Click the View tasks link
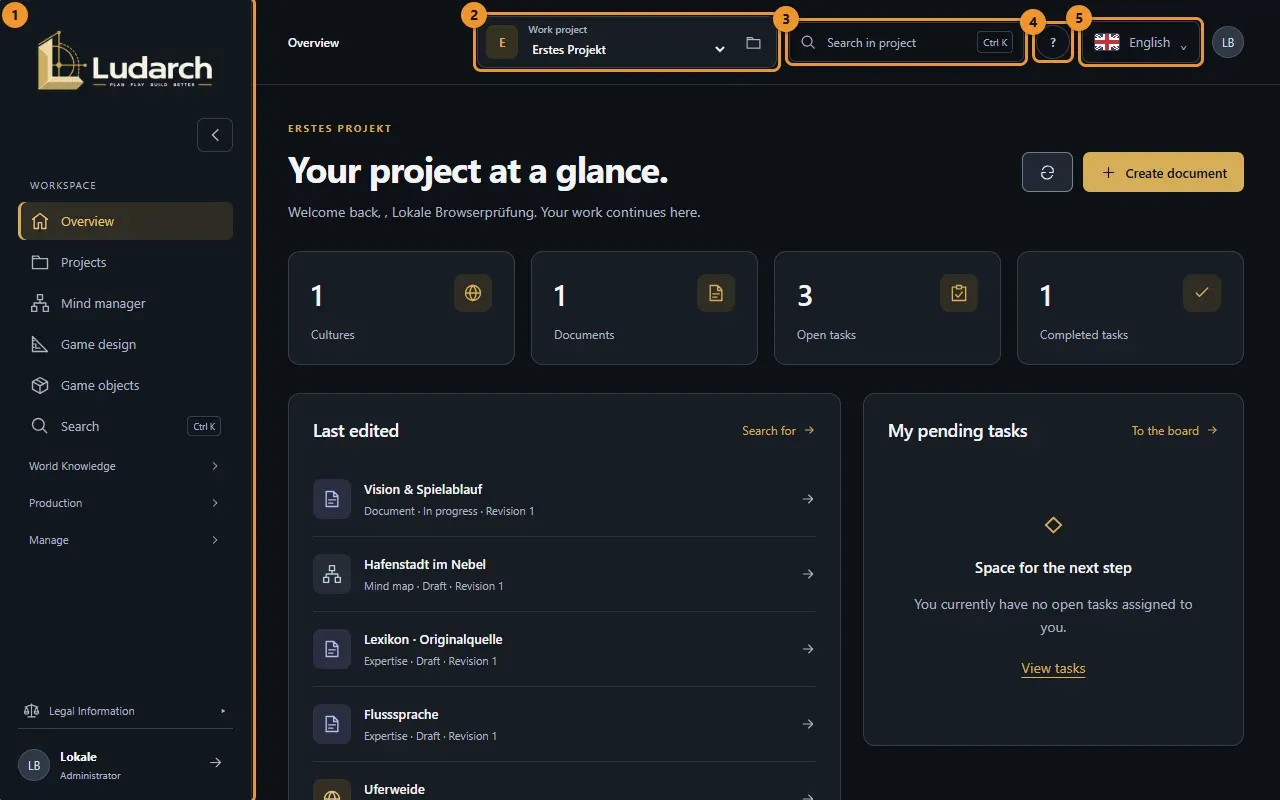The image size is (1280, 800). (x=1053, y=668)
